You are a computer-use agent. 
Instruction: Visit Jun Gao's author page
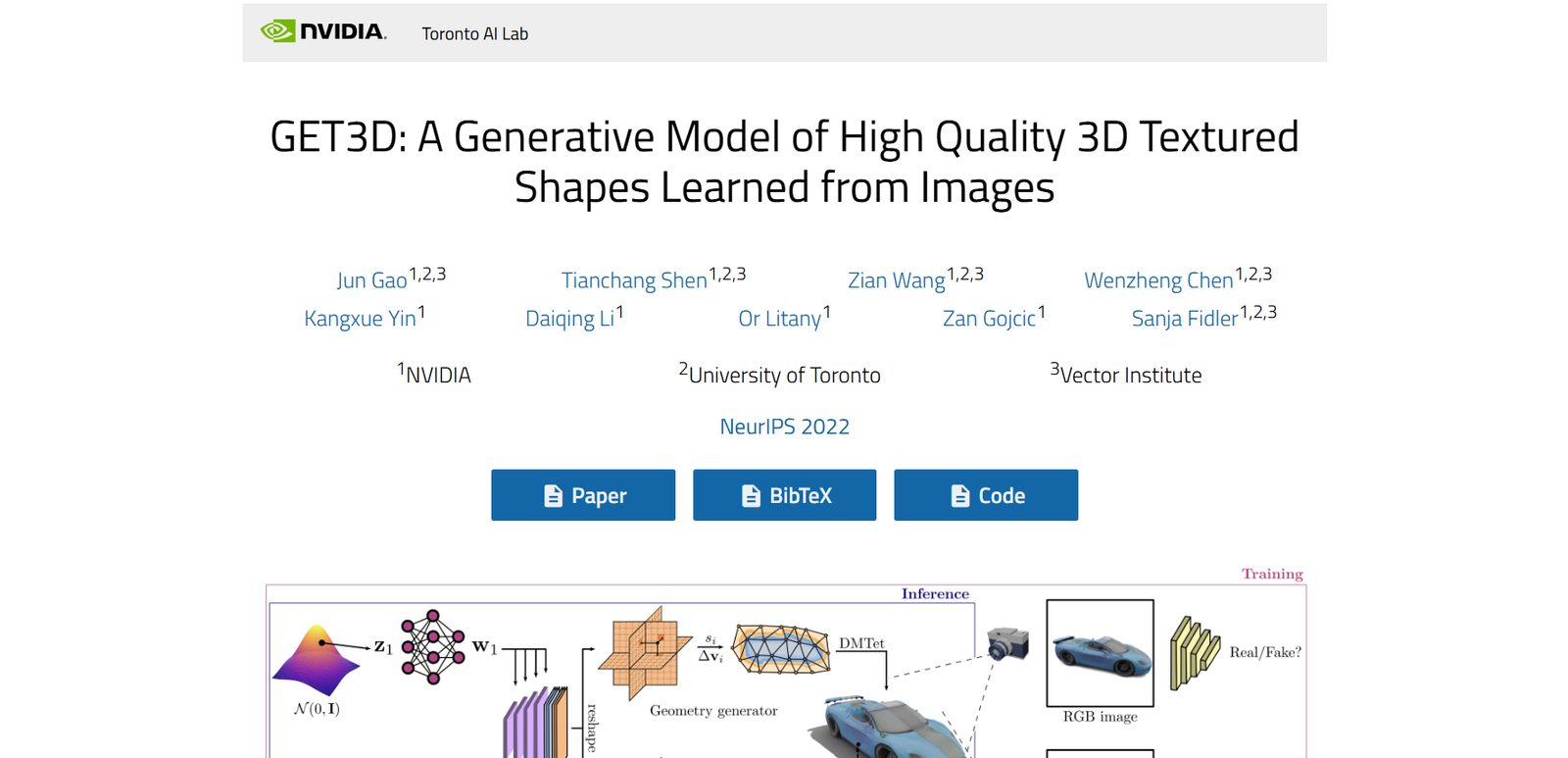coord(371,280)
